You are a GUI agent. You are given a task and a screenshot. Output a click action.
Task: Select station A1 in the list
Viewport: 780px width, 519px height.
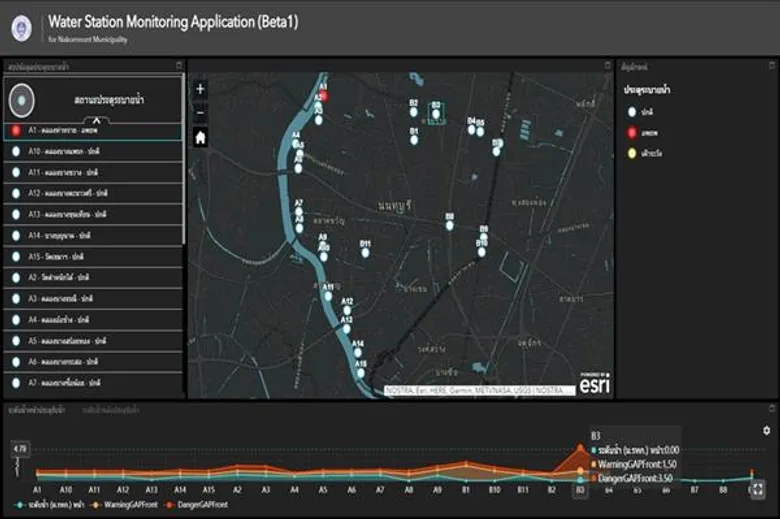coord(93,130)
